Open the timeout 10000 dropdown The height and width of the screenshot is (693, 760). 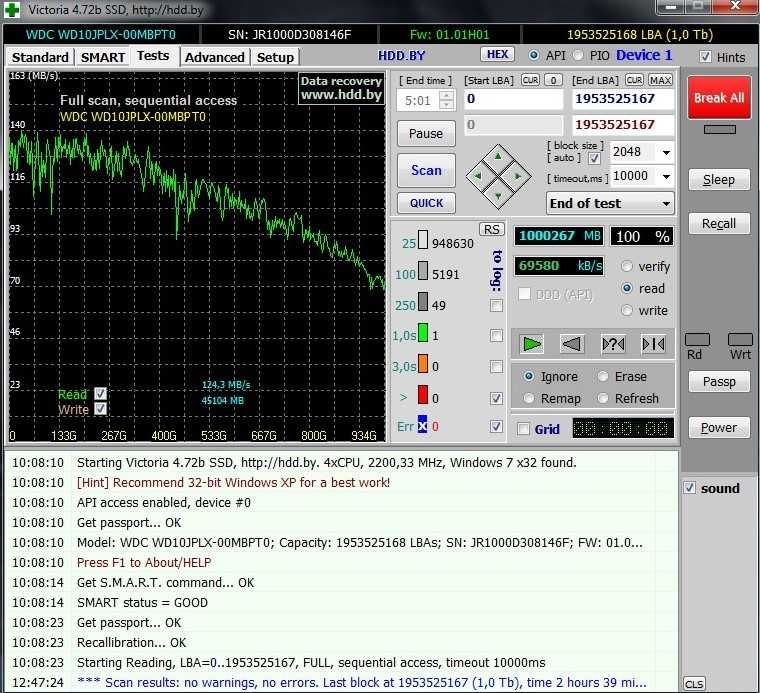tap(666, 177)
